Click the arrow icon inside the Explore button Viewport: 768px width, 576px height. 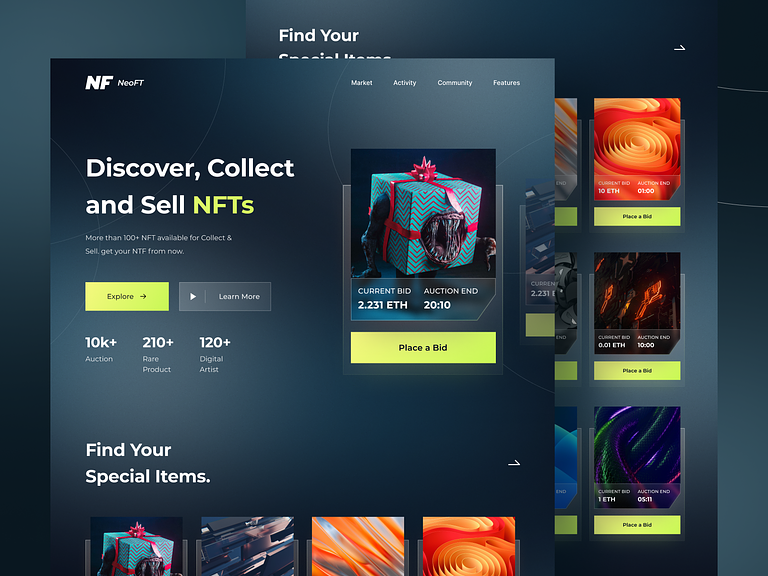tap(143, 296)
